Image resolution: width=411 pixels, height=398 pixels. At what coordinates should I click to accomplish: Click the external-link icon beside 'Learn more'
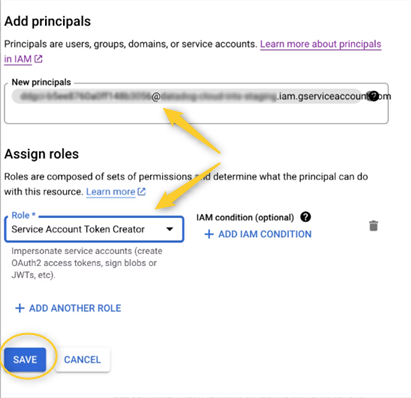pyautogui.click(x=142, y=192)
